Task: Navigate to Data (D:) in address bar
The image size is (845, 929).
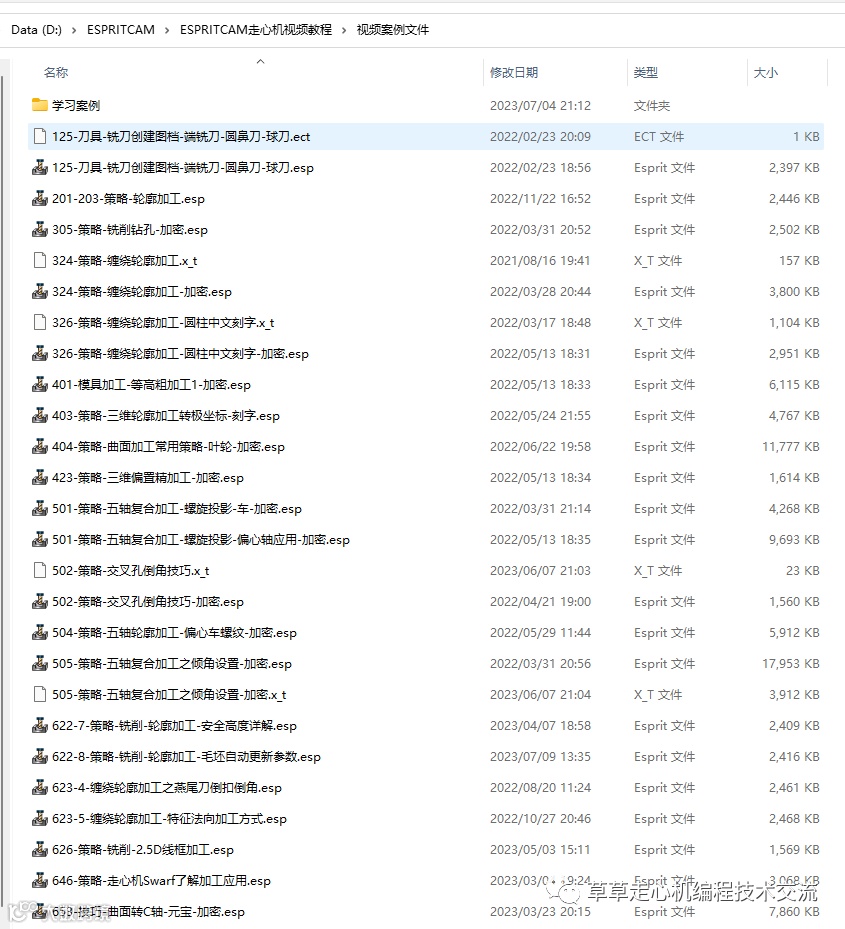Action: [x=36, y=30]
